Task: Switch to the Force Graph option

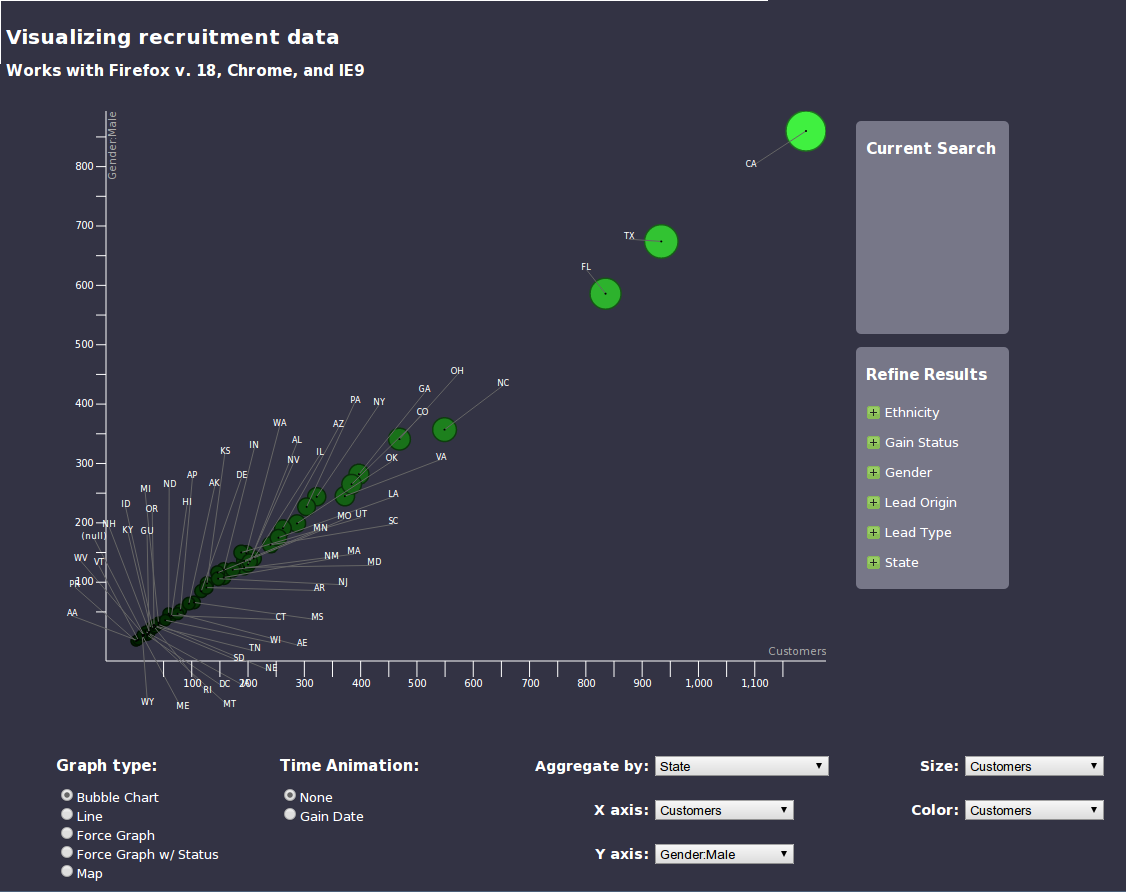Action: point(67,834)
